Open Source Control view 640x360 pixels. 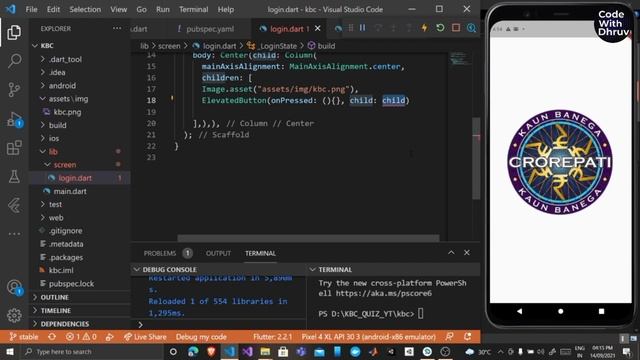[14, 89]
